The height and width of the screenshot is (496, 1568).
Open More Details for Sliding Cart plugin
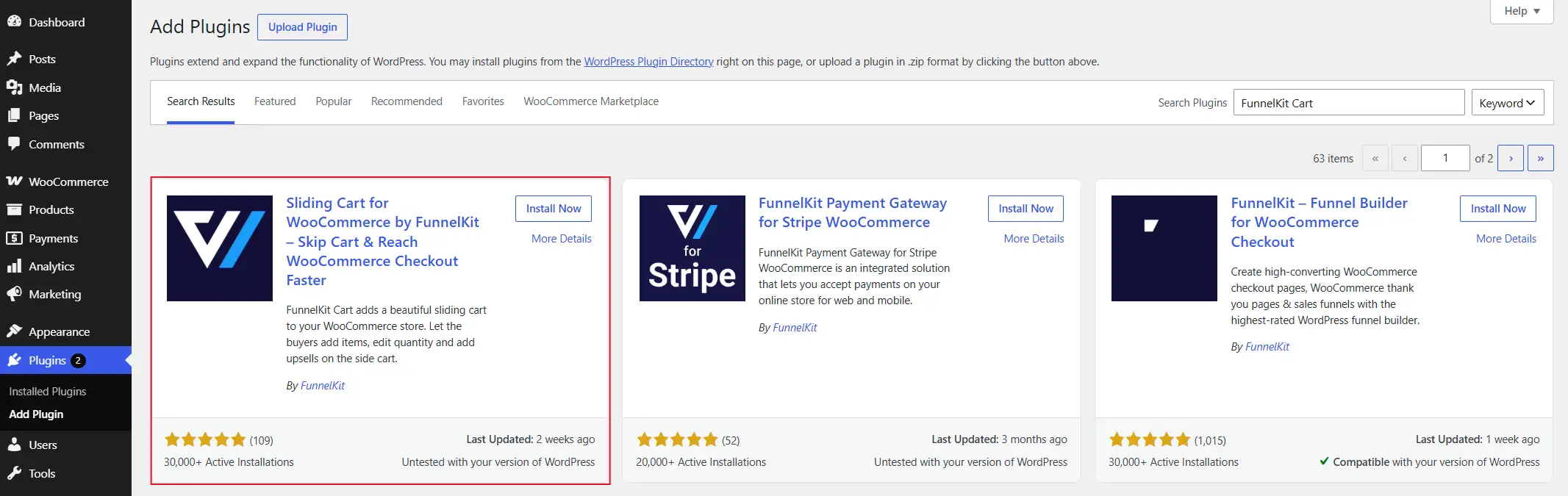(x=562, y=239)
